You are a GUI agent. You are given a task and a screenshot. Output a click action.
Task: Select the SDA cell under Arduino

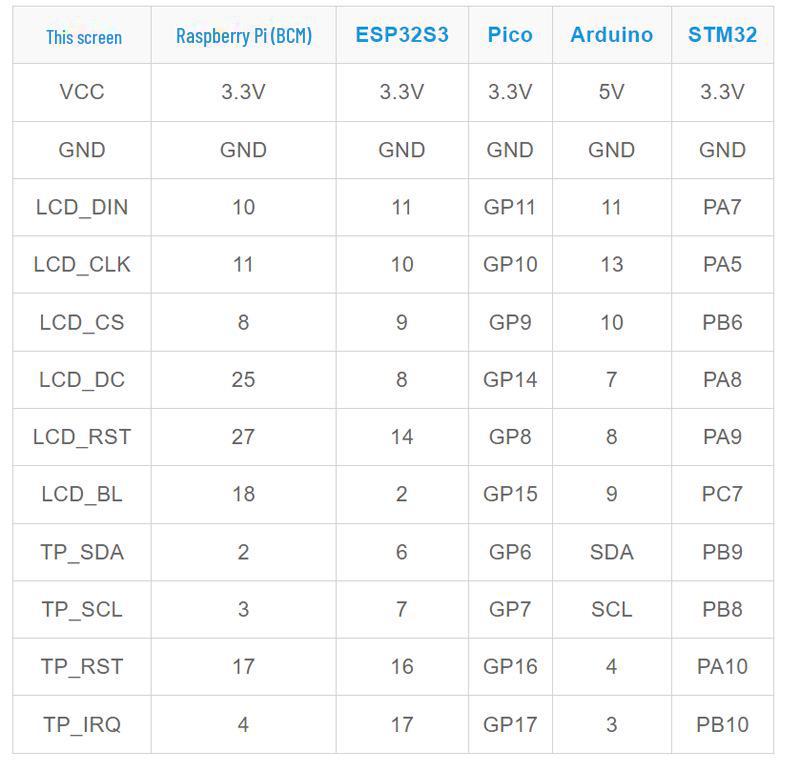click(x=611, y=552)
